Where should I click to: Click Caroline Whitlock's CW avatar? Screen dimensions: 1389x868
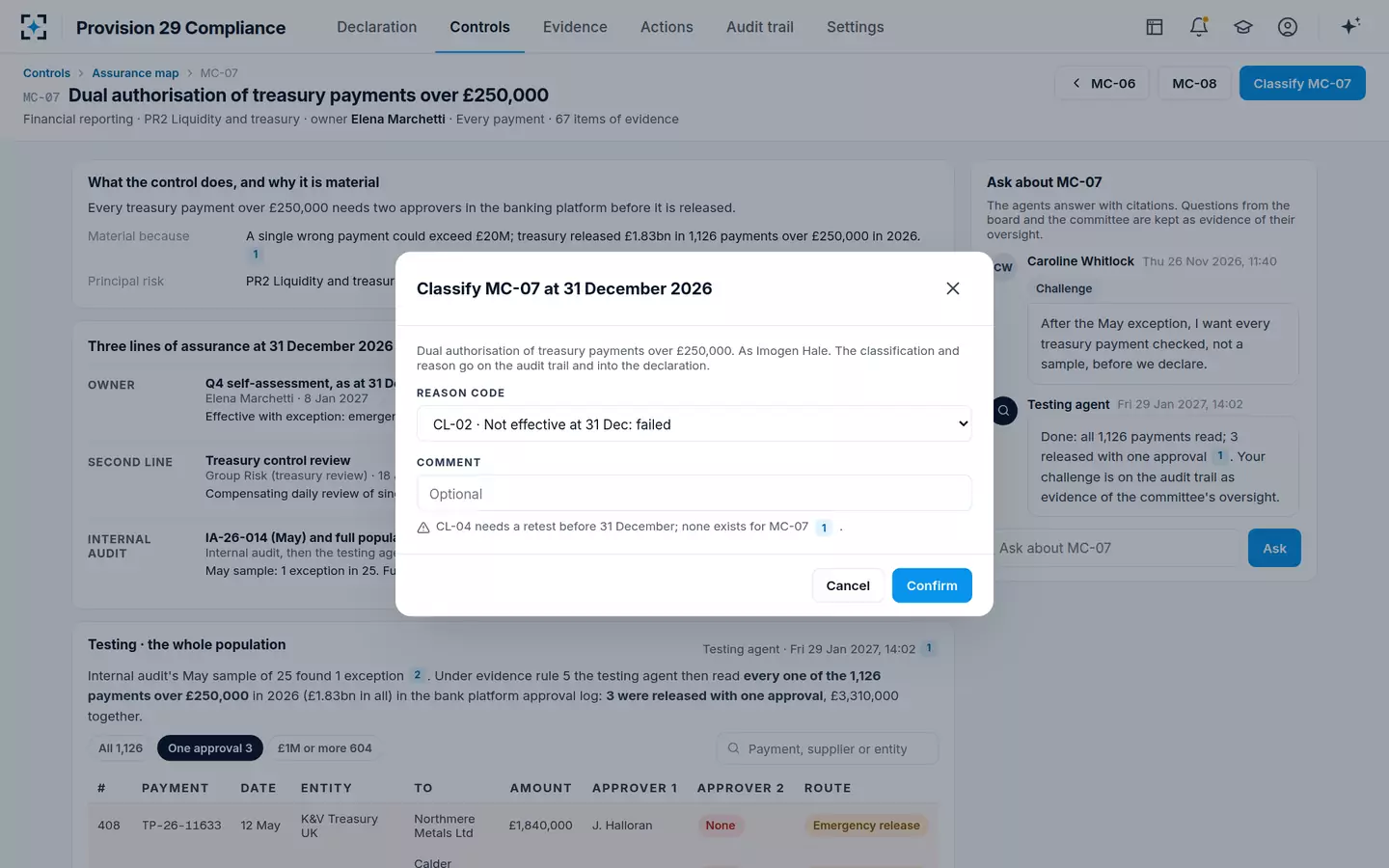(1004, 268)
